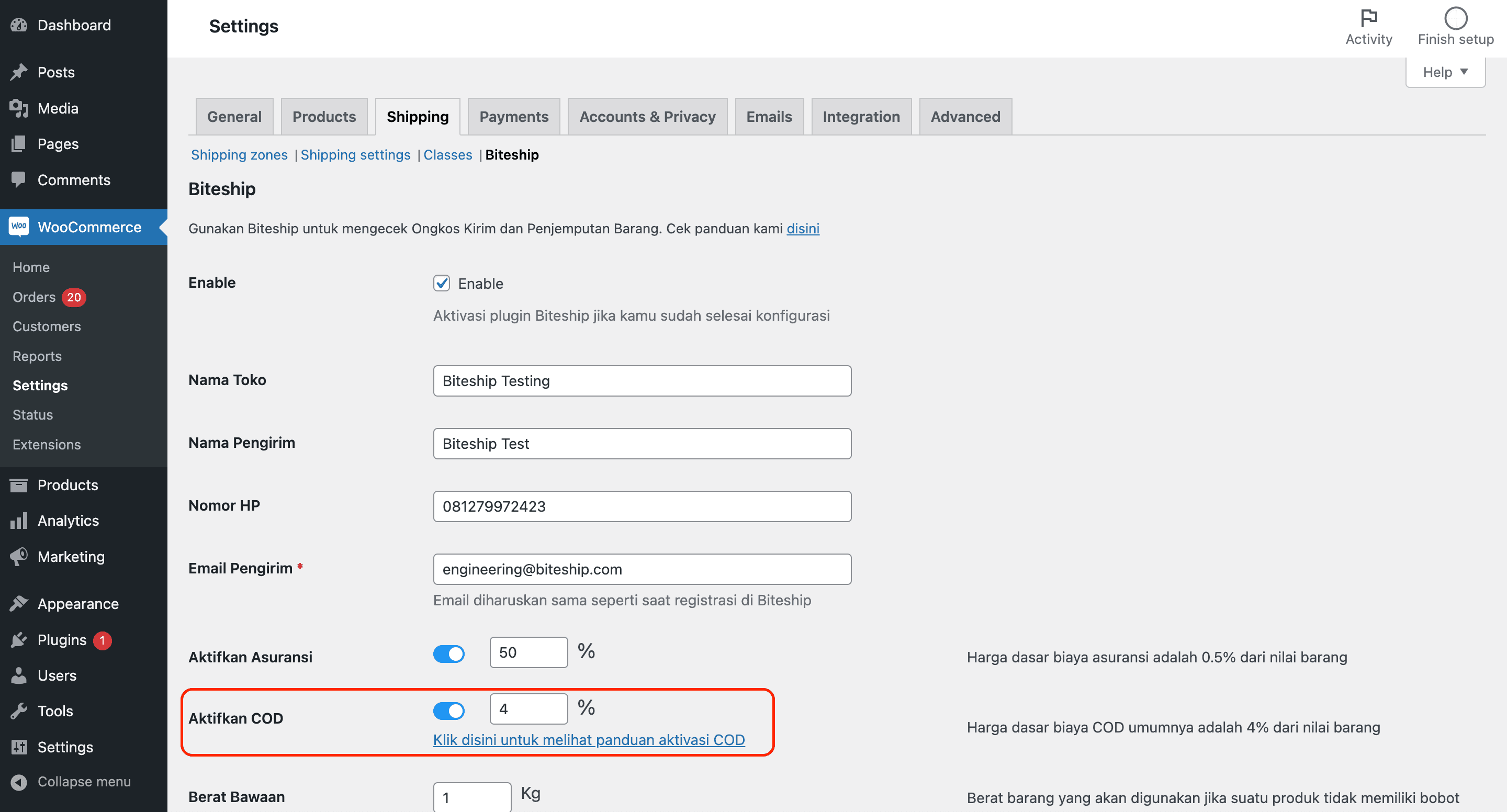
Task: Open the General settings tab
Action: 234,117
